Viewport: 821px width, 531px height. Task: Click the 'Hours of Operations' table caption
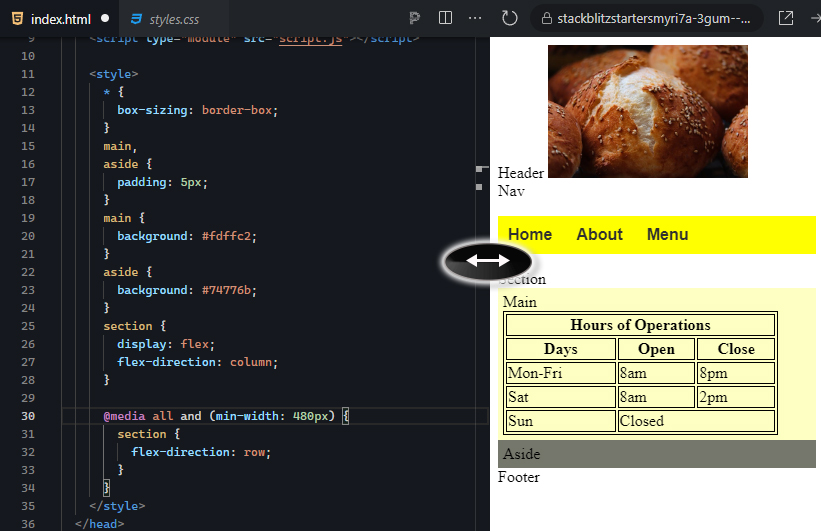click(x=640, y=325)
